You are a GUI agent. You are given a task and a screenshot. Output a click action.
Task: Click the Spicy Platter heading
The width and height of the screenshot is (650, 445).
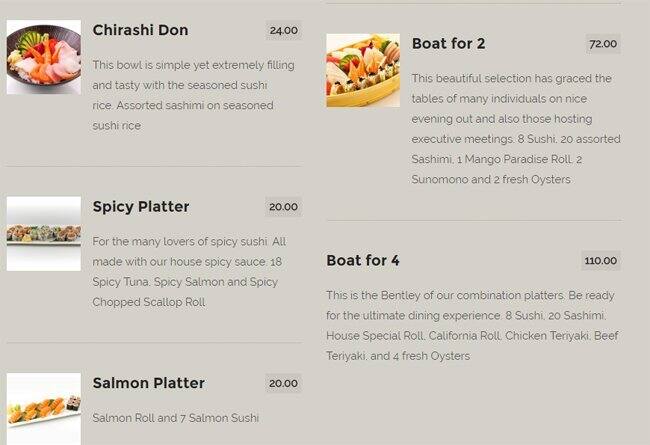[141, 207]
